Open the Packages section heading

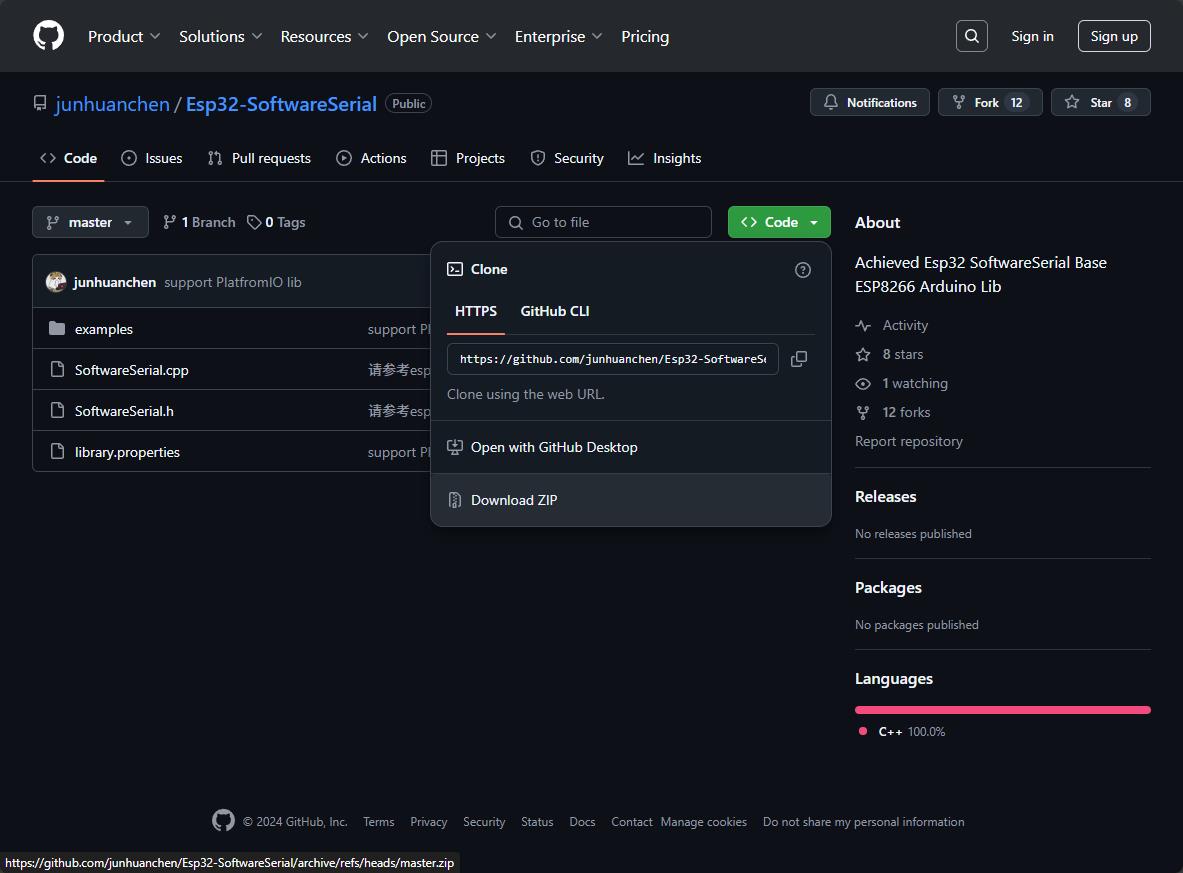(x=888, y=588)
